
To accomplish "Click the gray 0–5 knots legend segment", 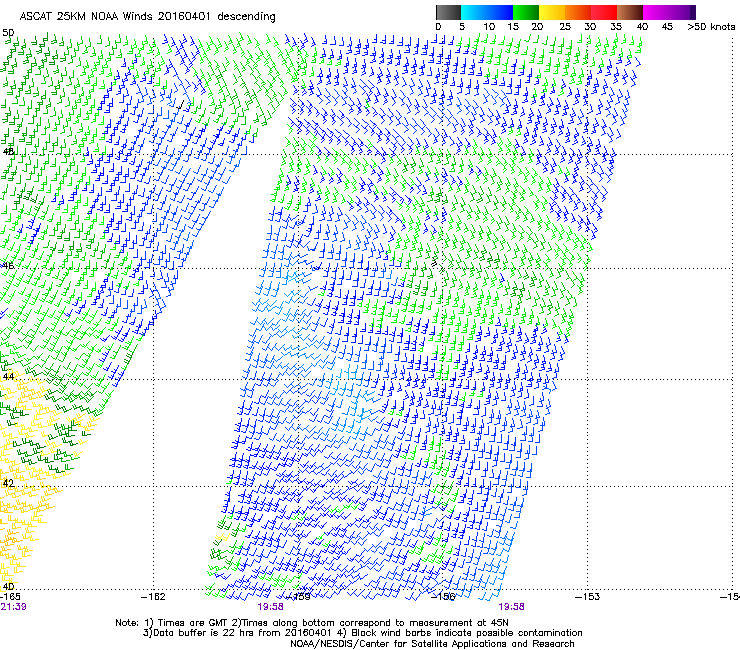I will click(448, 12).
